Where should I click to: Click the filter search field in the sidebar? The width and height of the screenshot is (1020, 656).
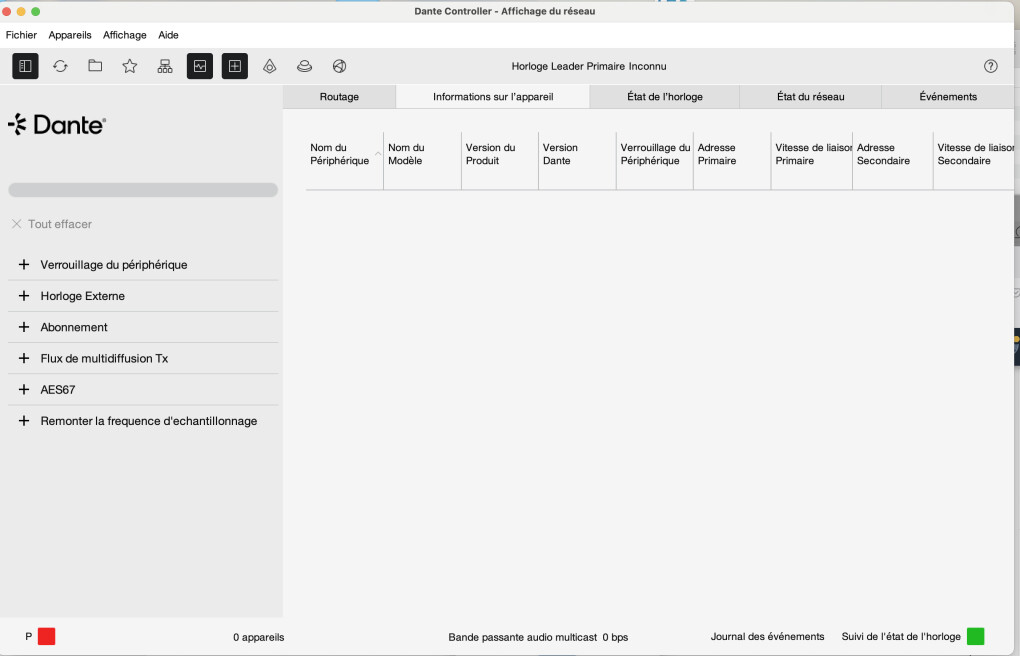(x=143, y=190)
